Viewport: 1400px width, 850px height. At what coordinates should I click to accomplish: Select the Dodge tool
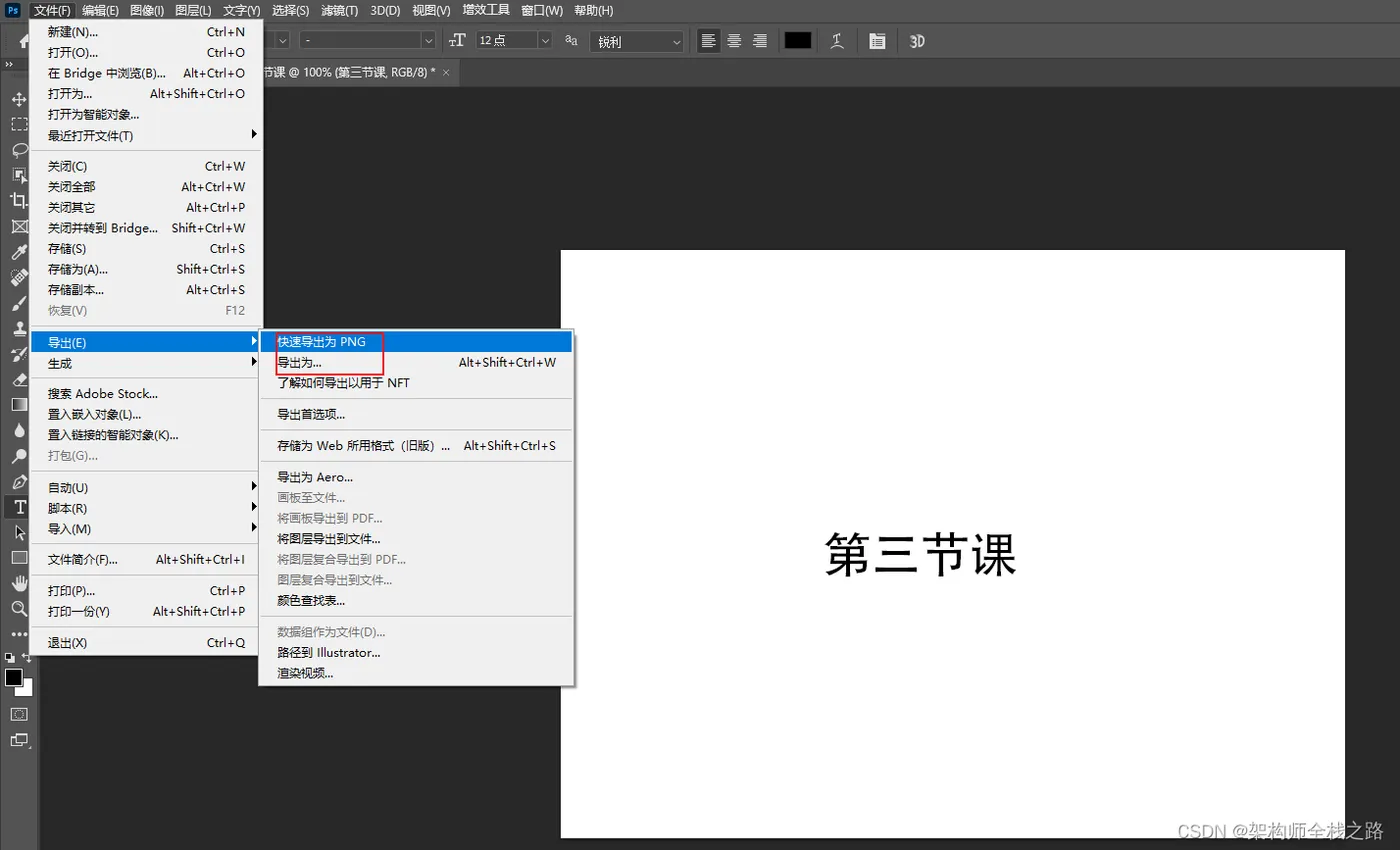19,456
